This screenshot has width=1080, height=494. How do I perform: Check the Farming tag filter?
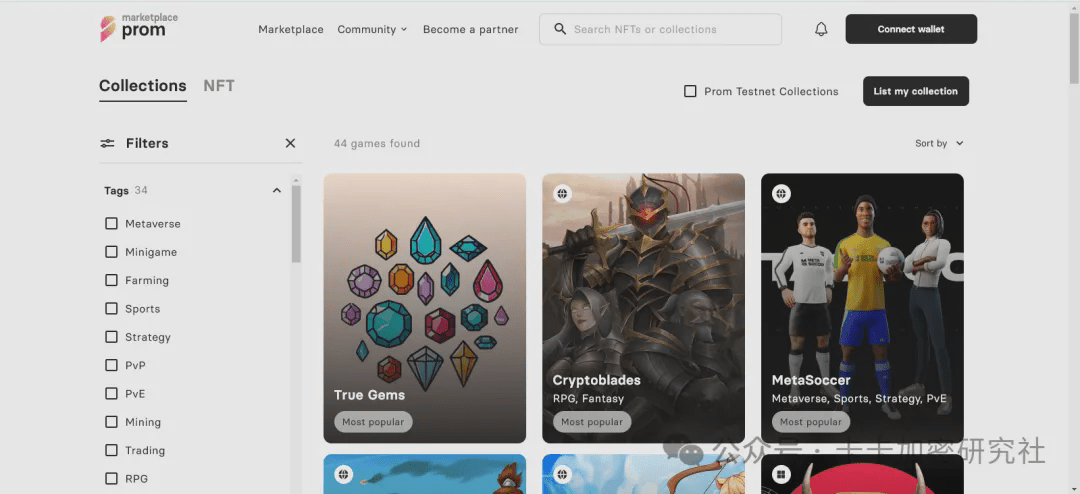tap(111, 280)
